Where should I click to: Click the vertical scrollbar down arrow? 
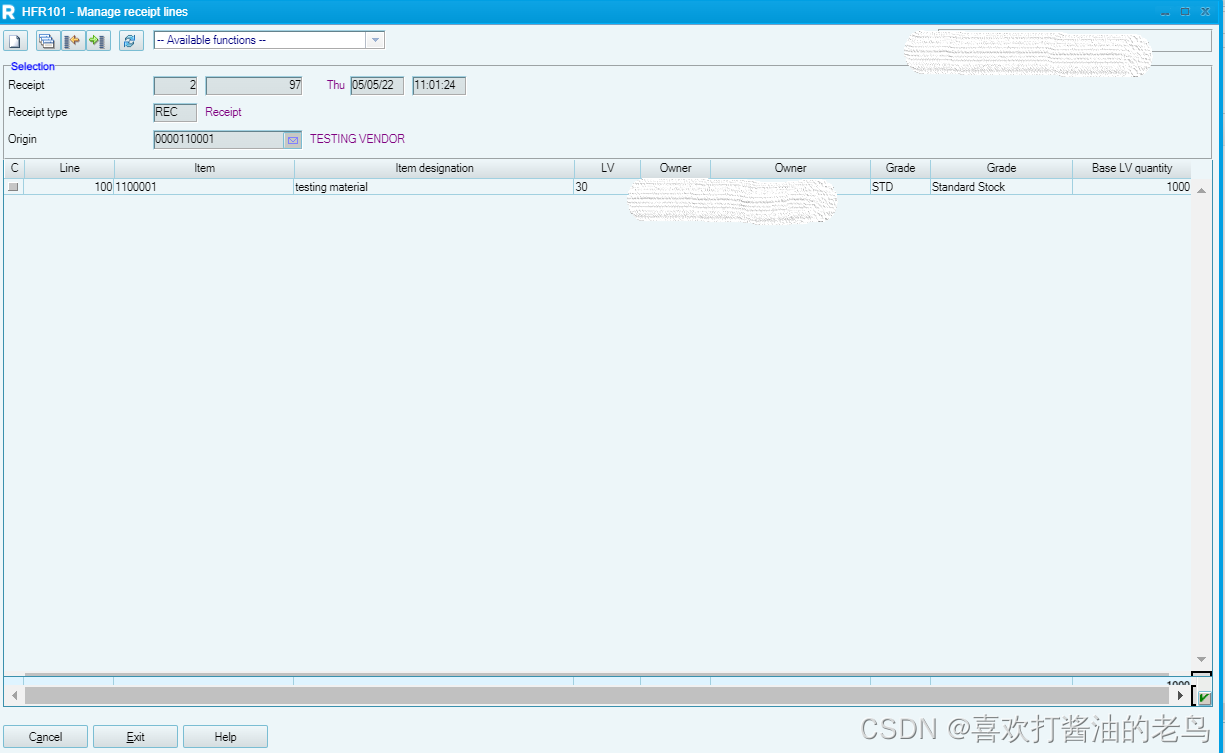tap(1201, 659)
